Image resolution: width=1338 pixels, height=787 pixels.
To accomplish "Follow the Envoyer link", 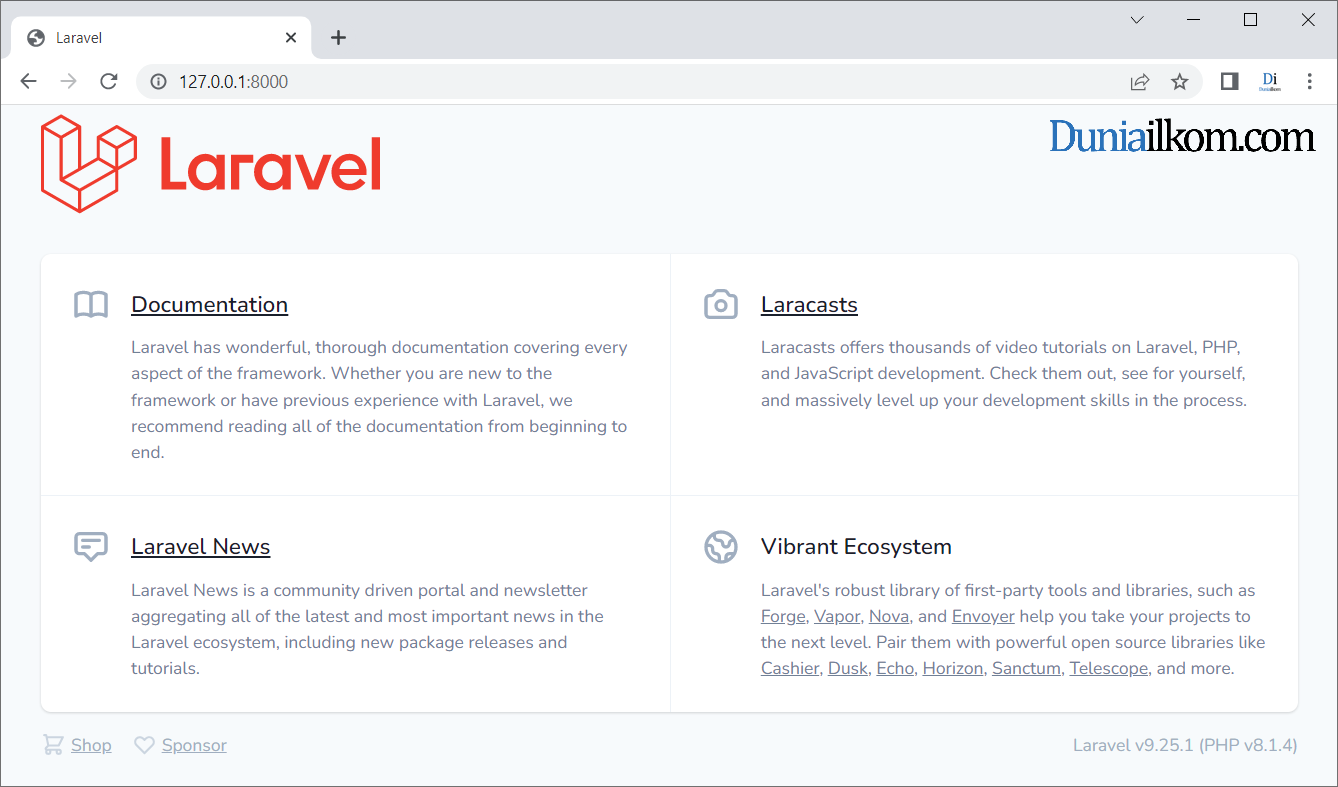I will [x=983, y=617].
